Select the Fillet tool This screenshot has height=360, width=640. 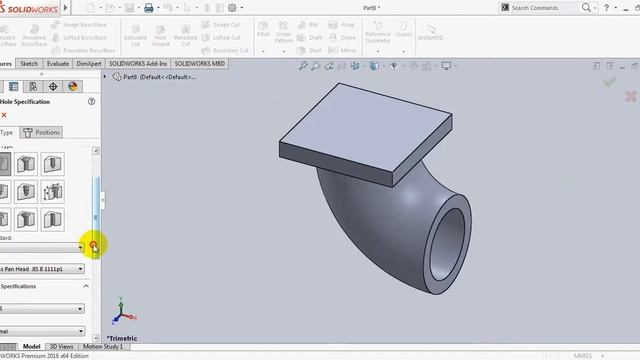click(x=263, y=29)
